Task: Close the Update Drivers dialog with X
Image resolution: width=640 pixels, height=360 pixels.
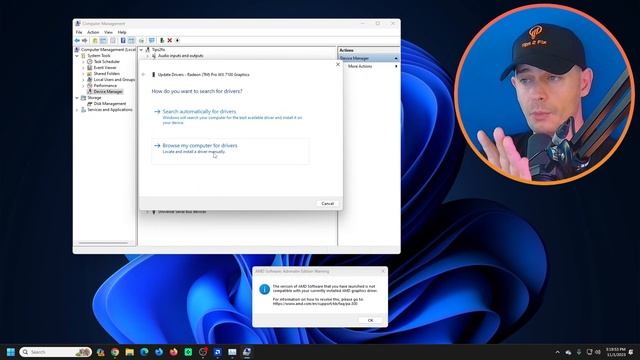Action: 338,64
